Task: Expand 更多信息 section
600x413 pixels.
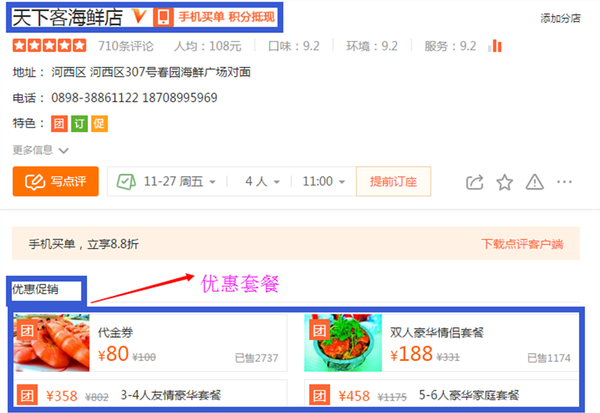Action: pos(41,150)
